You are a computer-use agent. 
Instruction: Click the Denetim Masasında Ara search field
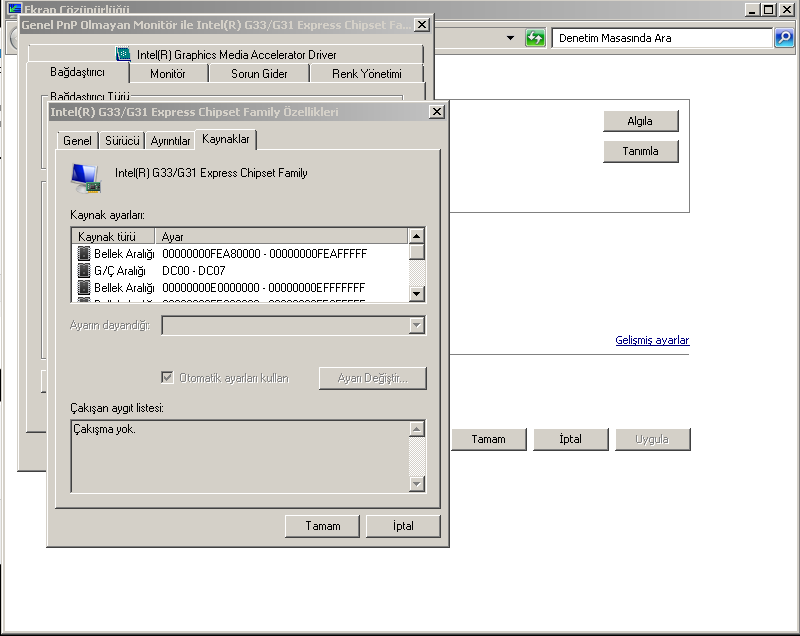tap(662, 38)
